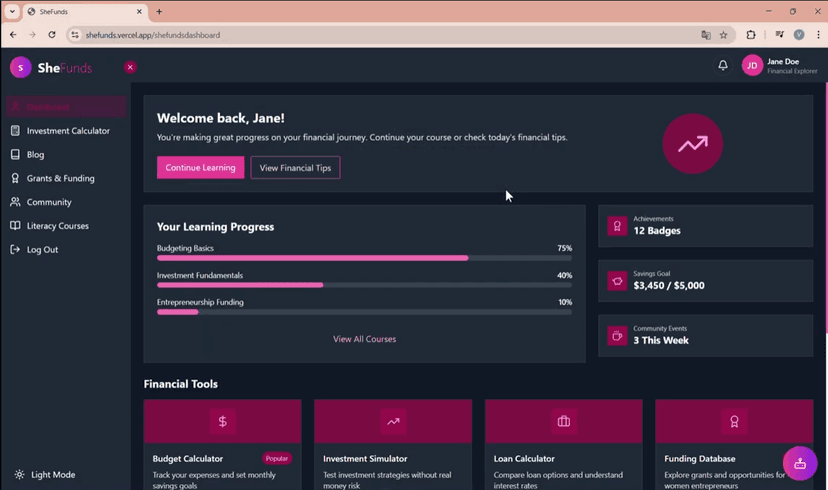Open Chrome's three-dot menu
The image size is (828, 490).
coord(817,35)
